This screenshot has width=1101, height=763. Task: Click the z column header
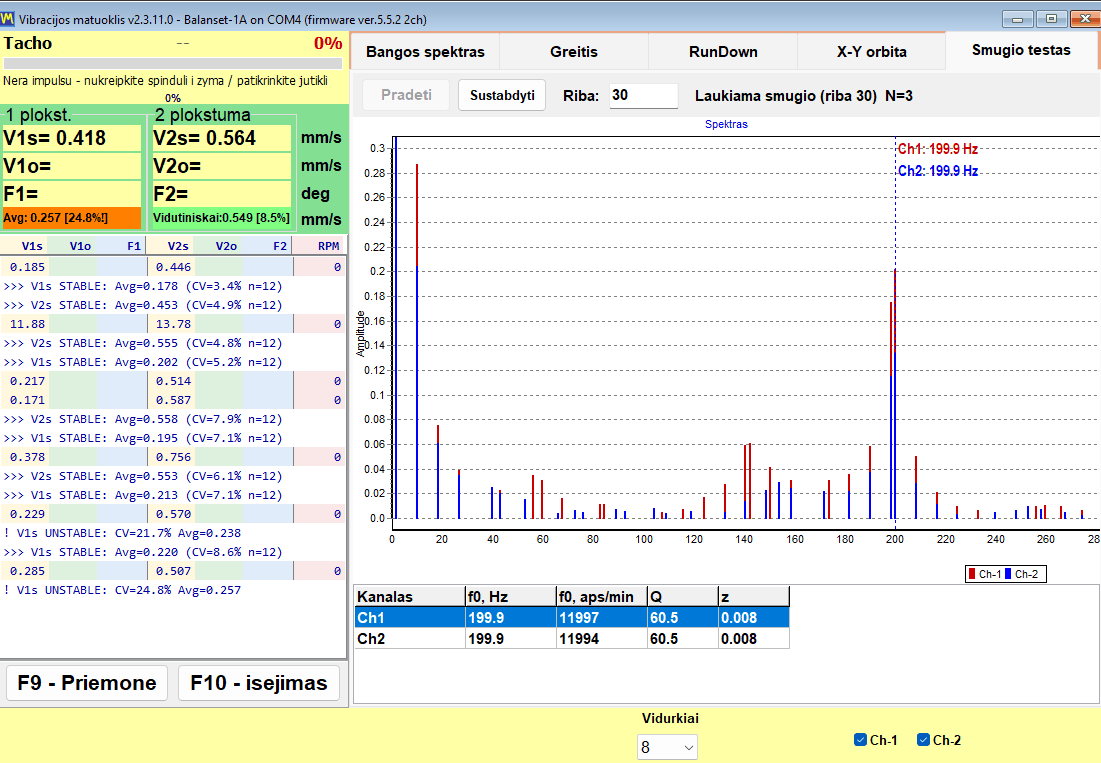point(754,597)
